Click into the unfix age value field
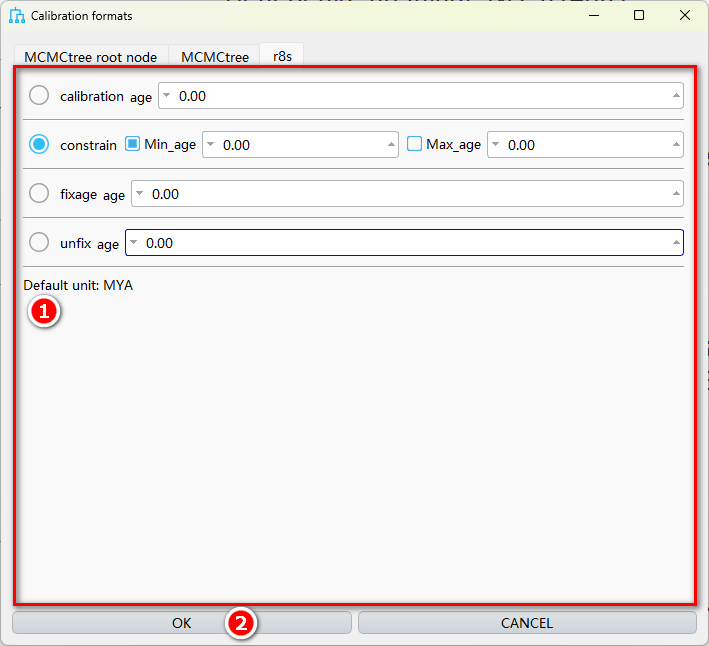Viewport: 709px width, 646px height. (400, 243)
